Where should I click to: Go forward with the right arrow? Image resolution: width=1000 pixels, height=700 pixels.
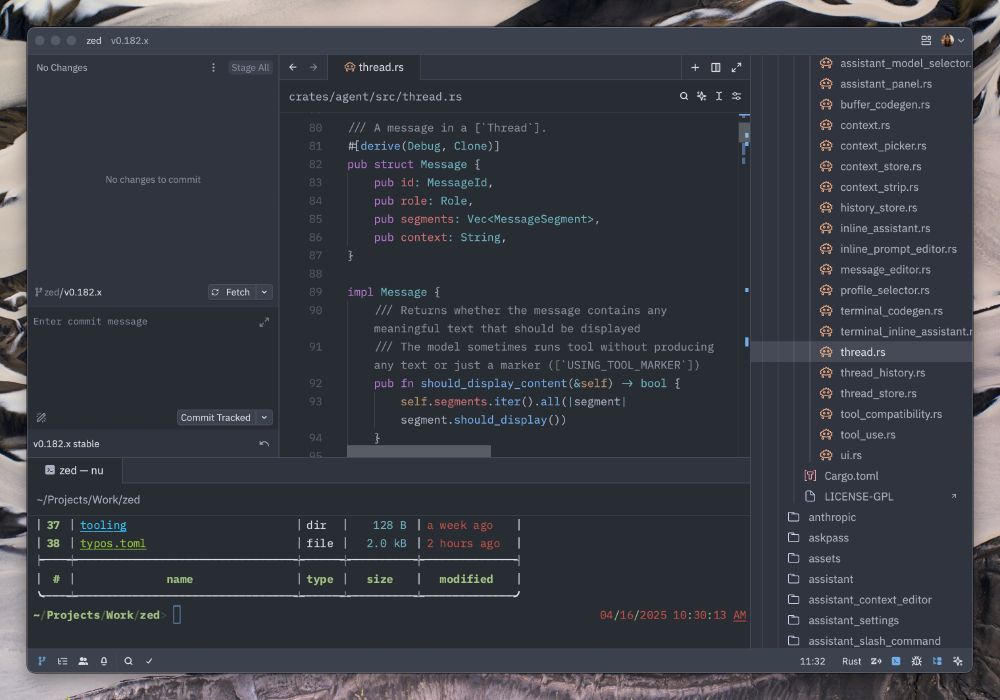coord(313,67)
